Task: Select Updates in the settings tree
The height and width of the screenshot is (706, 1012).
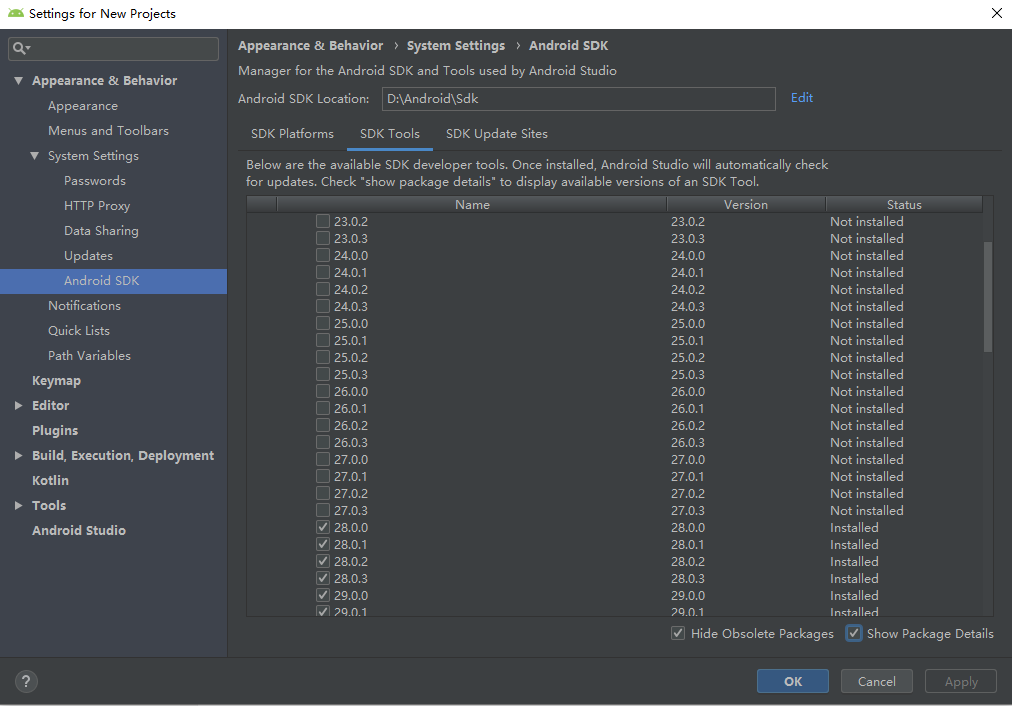Action: point(88,256)
